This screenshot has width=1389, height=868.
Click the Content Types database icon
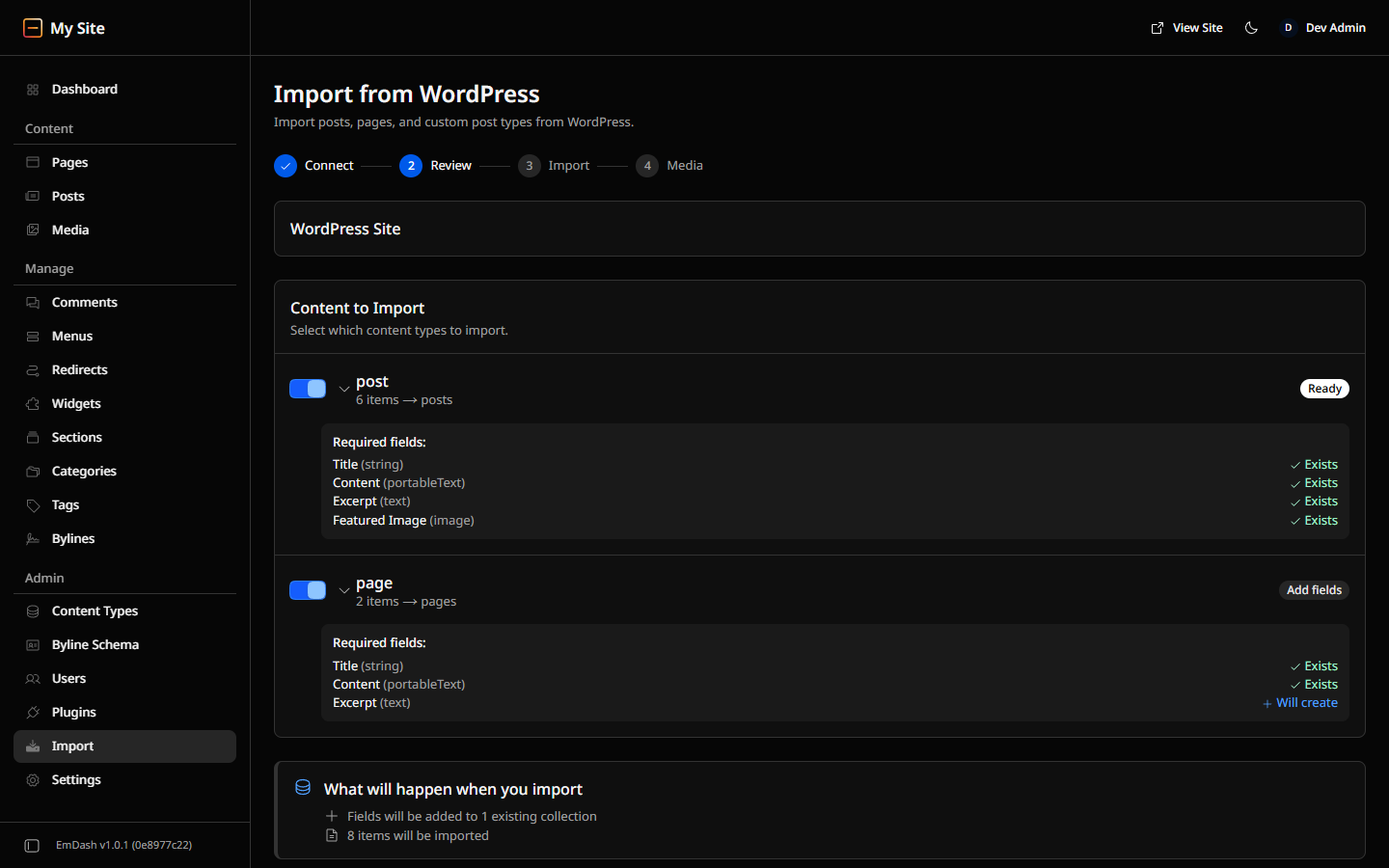click(33, 611)
